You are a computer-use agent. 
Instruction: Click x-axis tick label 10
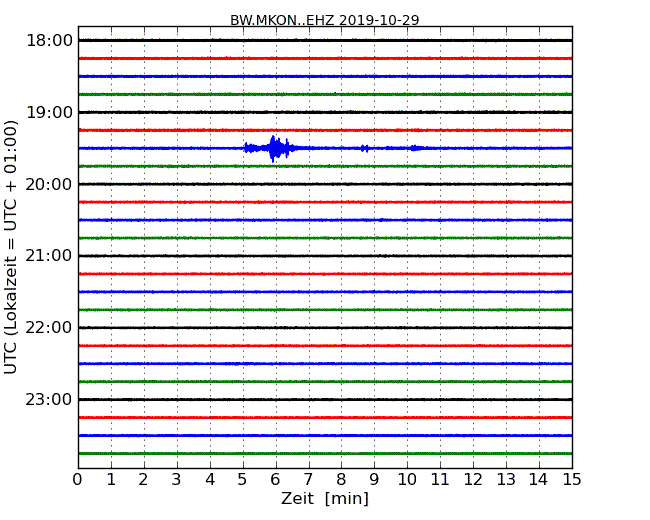[x=407, y=479]
